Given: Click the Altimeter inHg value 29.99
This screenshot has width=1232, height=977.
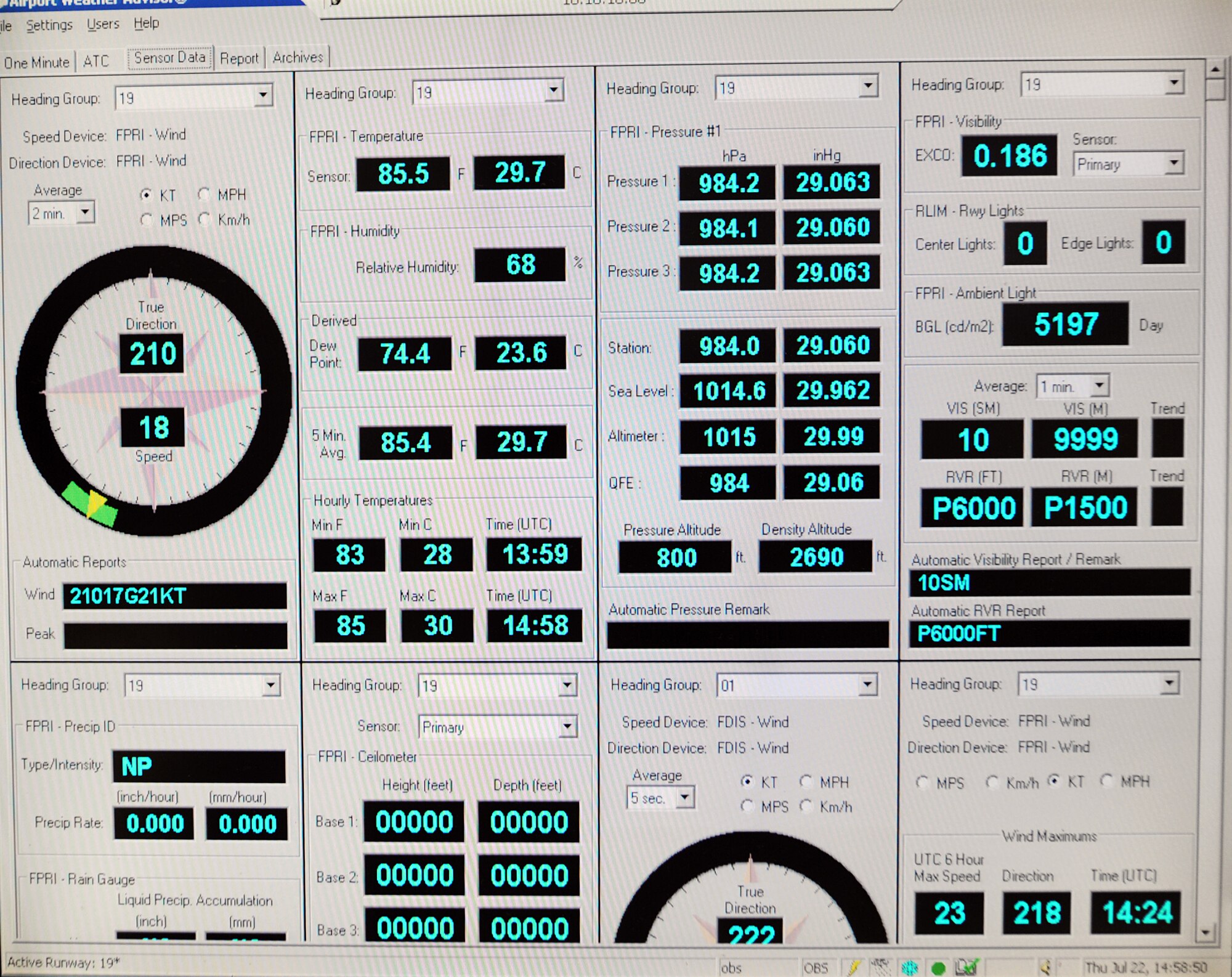Looking at the screenshot, I should (x=832, y=436).
